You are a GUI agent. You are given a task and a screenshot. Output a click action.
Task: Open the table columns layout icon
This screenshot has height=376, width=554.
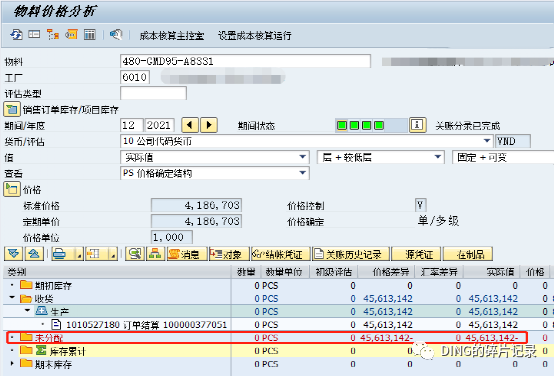(90, 35)
